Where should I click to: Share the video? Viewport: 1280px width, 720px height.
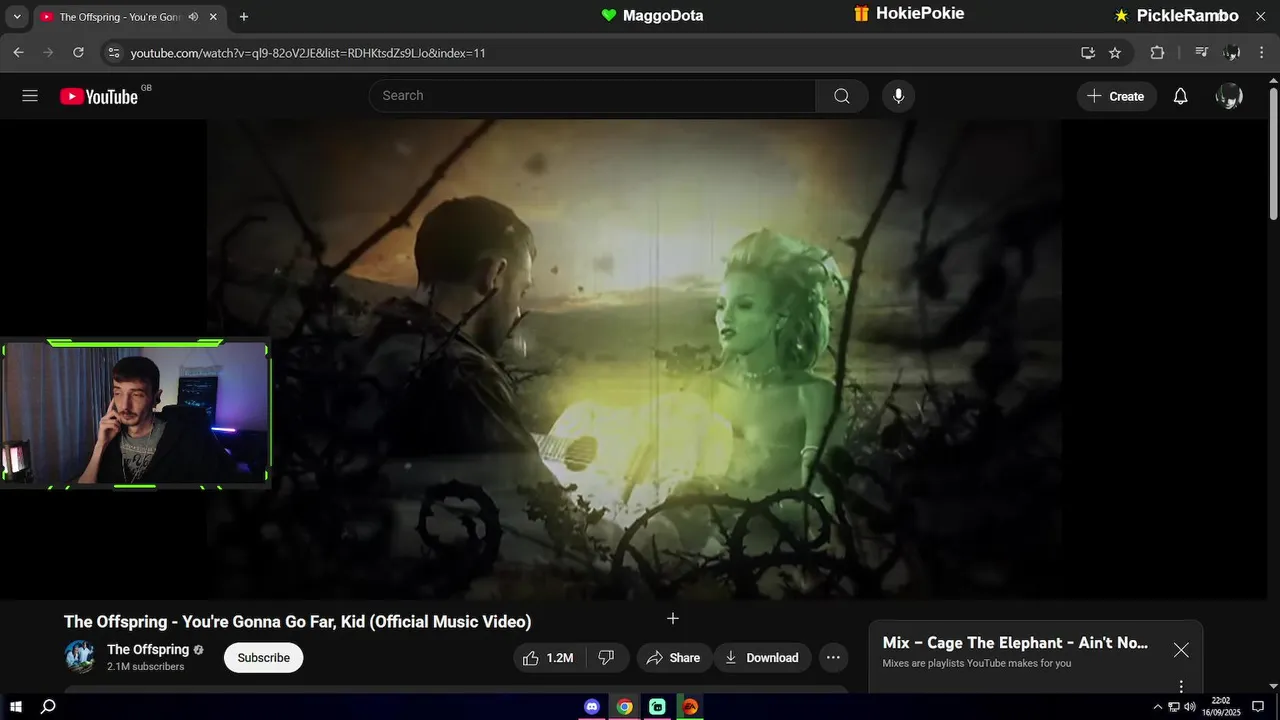674,657
